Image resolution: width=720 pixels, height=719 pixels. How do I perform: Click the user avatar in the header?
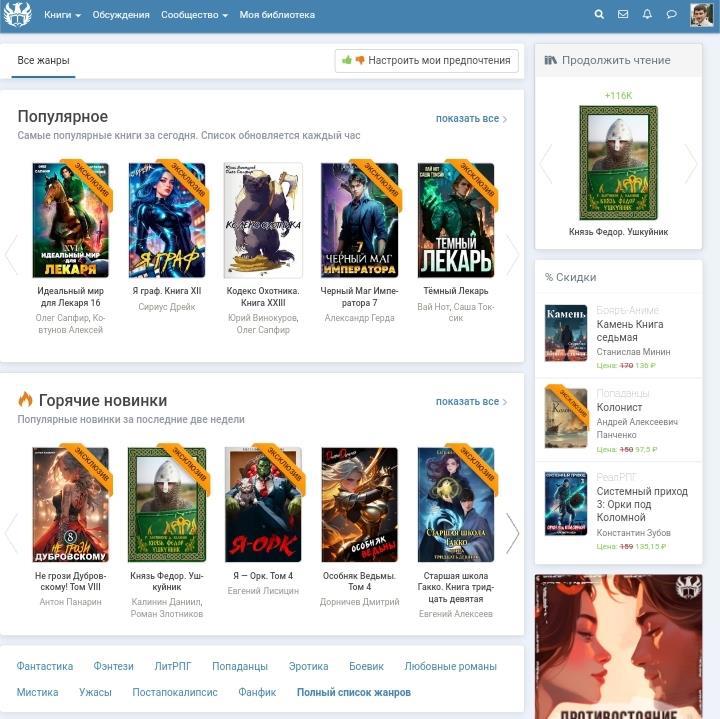[x=701, y=15]
